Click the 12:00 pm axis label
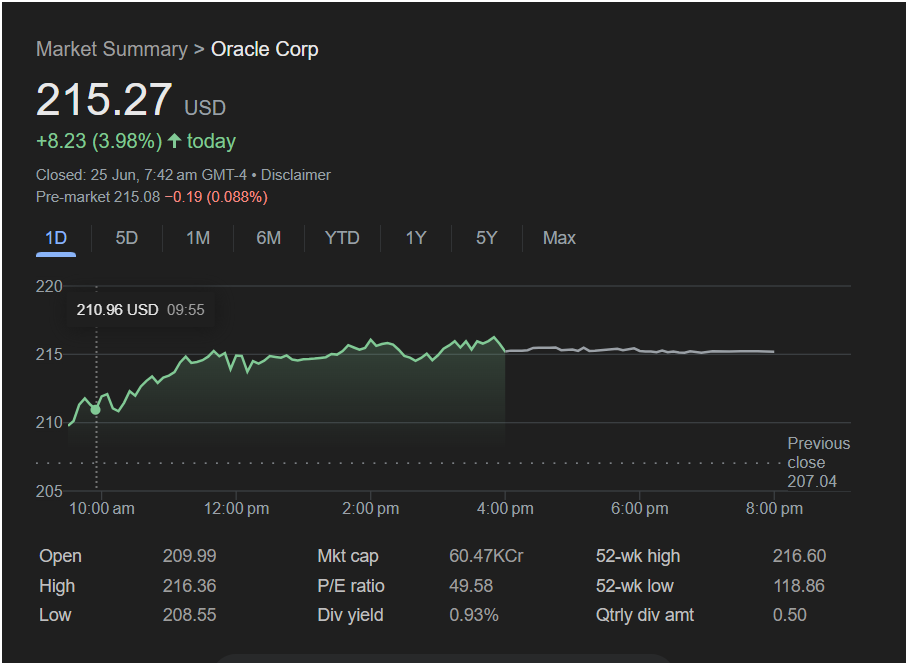Screen dimensions: 908x665 [236, 509]
